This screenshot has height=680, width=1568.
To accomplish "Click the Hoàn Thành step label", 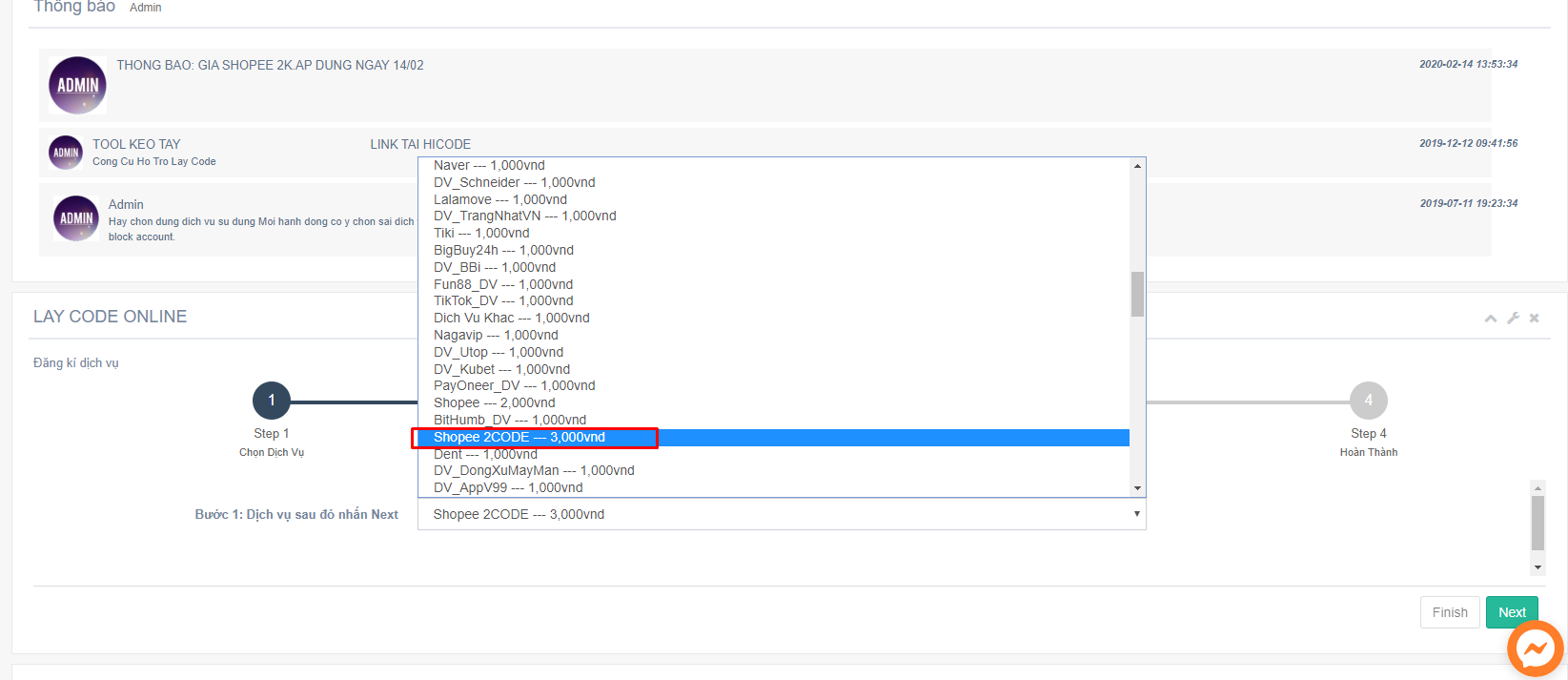I will tap(1369, 452).
